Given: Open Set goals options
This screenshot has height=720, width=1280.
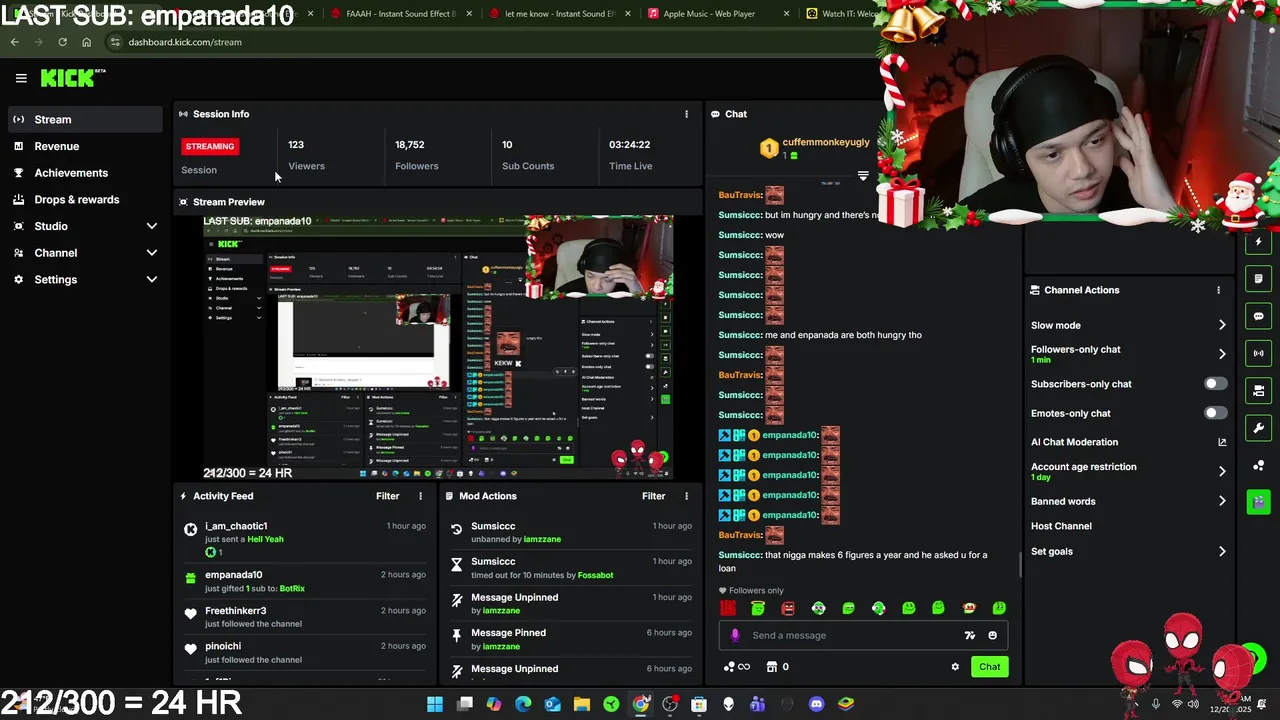Looking at the screenshot, I should tap(1129, 551).
